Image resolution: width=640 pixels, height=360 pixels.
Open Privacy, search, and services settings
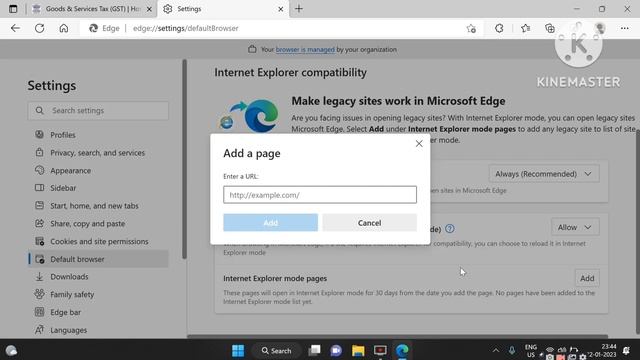(98, 153)
